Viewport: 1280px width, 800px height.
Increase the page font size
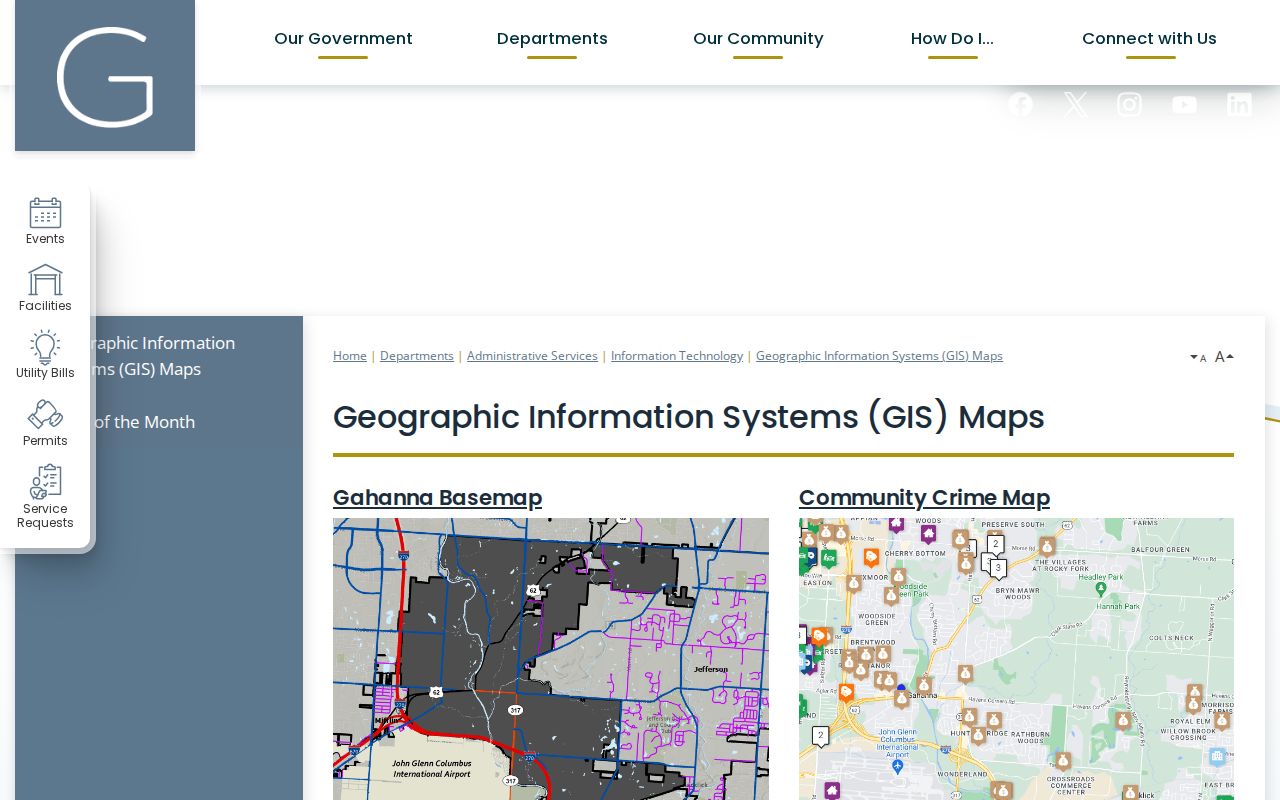pyautogui.click(x=1224, y=357)
